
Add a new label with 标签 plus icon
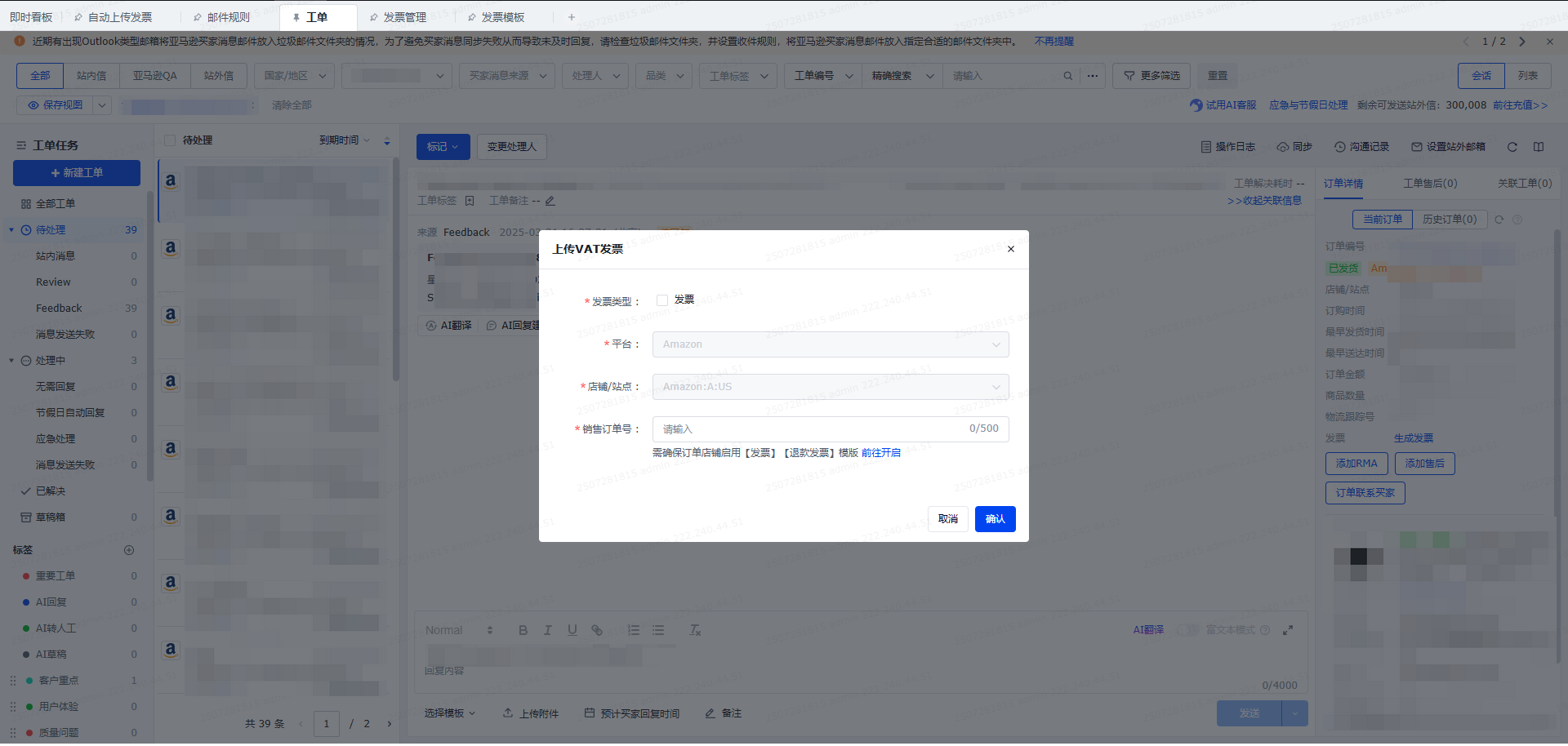coord(129,550)
